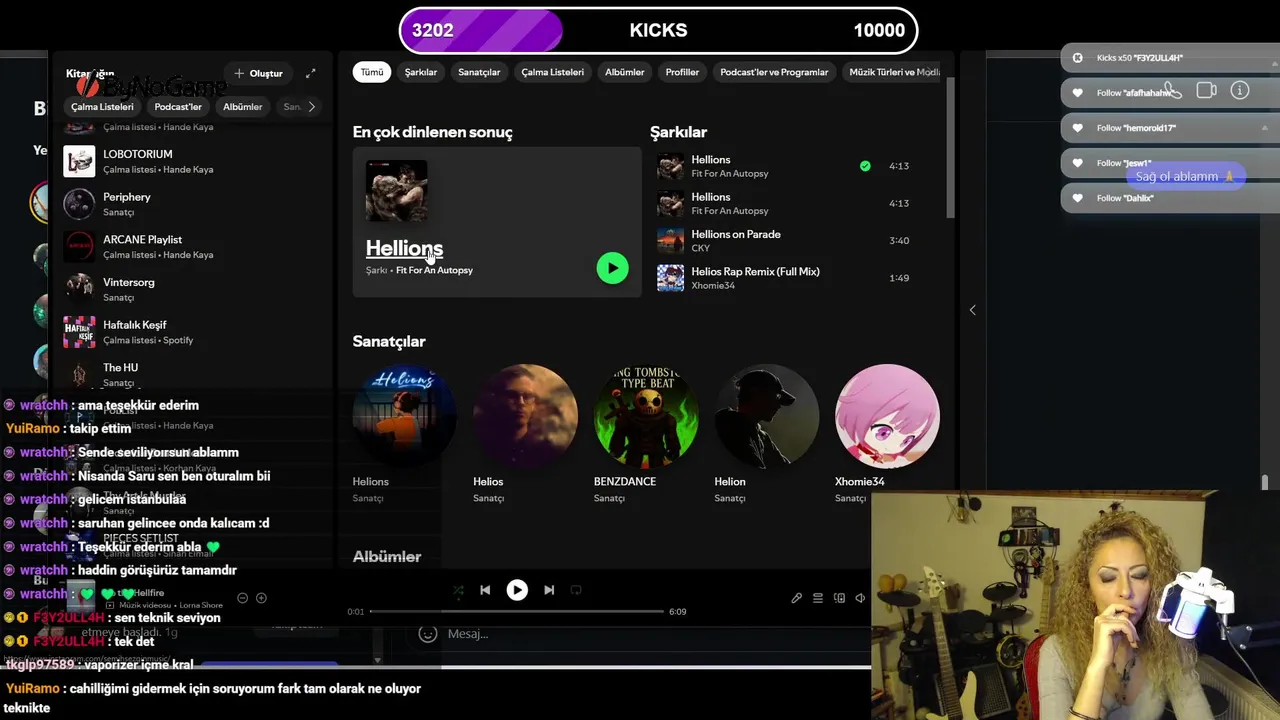The height and width of the screenshot is (720, 1280).
Task: Switch to Çalma Listeleri search filter
Action: point(552,72)
